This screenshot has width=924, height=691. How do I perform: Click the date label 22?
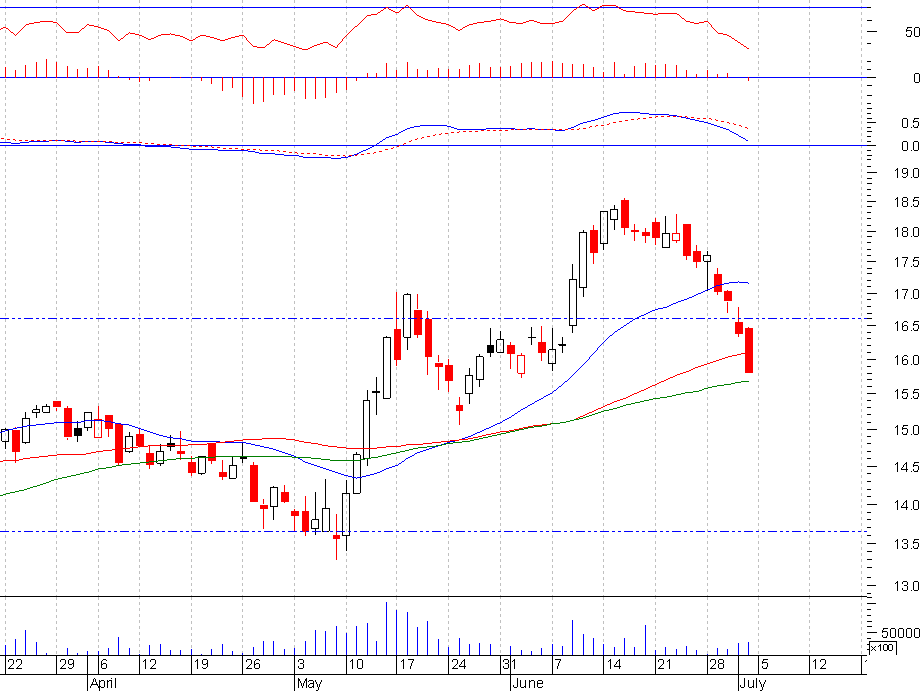[15, 664]
